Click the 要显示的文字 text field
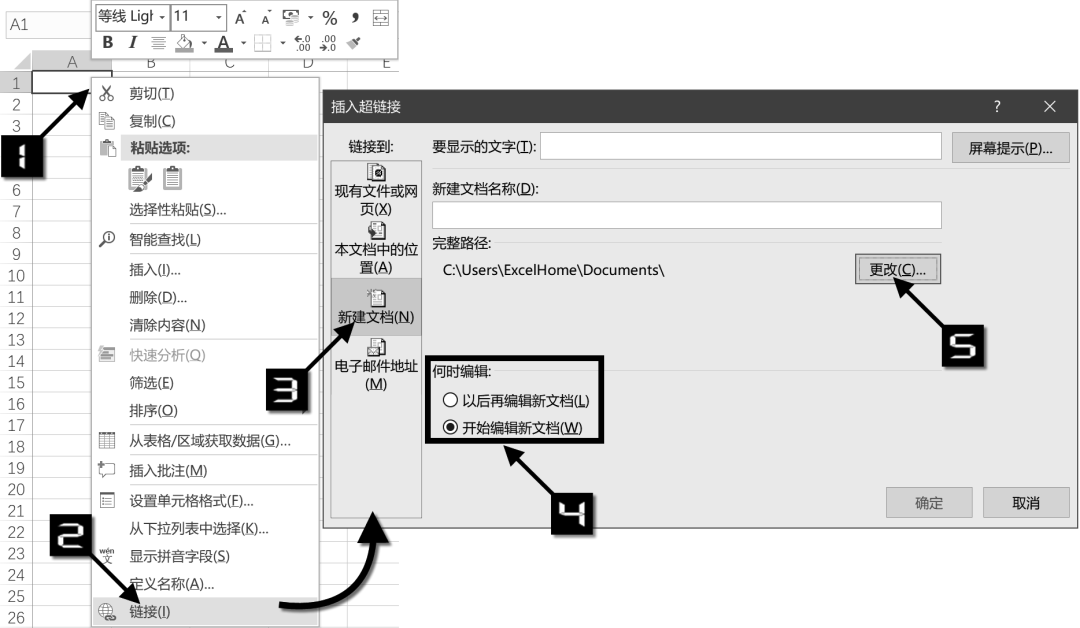Image resolution: width=1080 pixels, height=628 pixels. coord(740,146)
